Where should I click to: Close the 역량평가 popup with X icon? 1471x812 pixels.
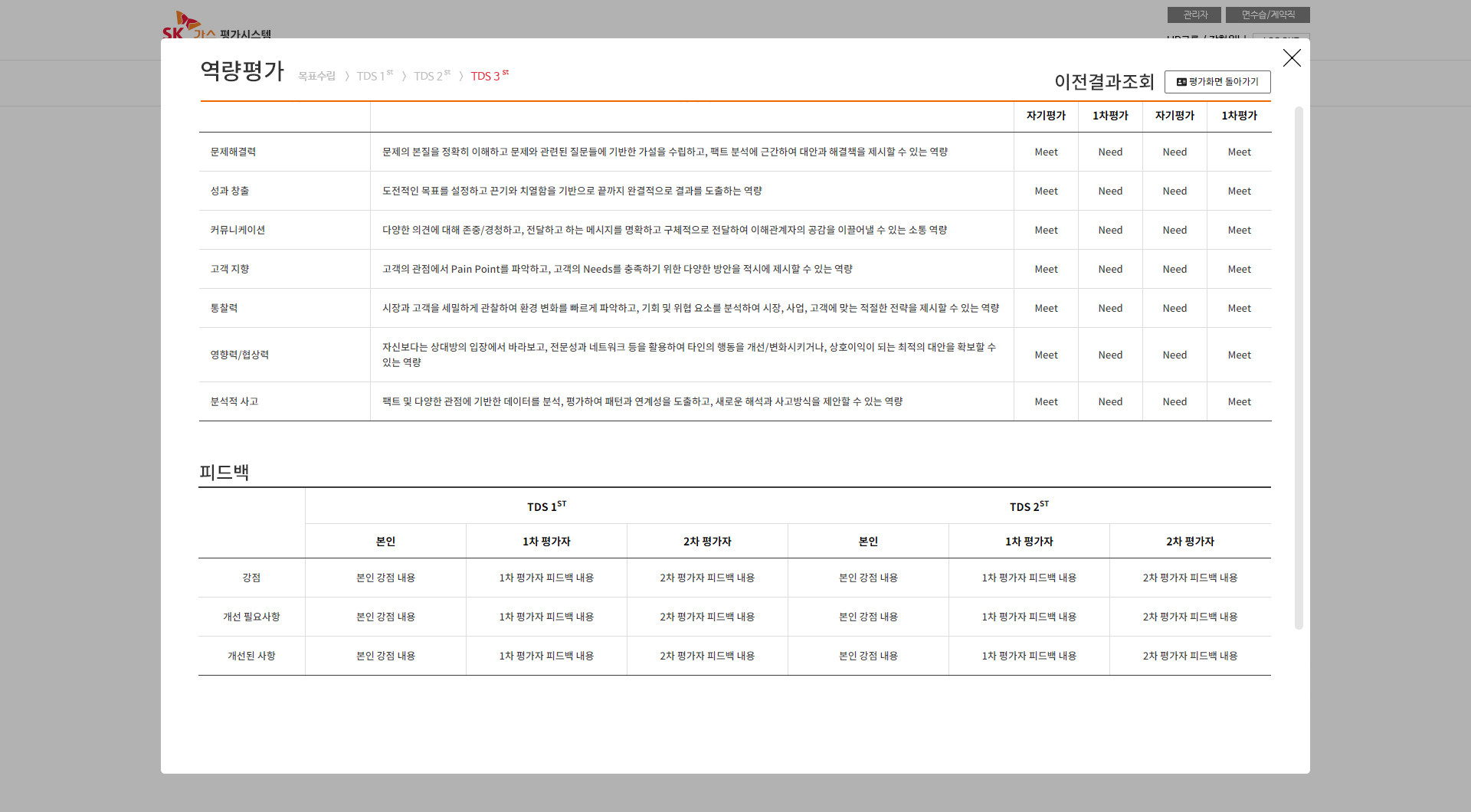pyautogui.click(x=1292, y=58)
